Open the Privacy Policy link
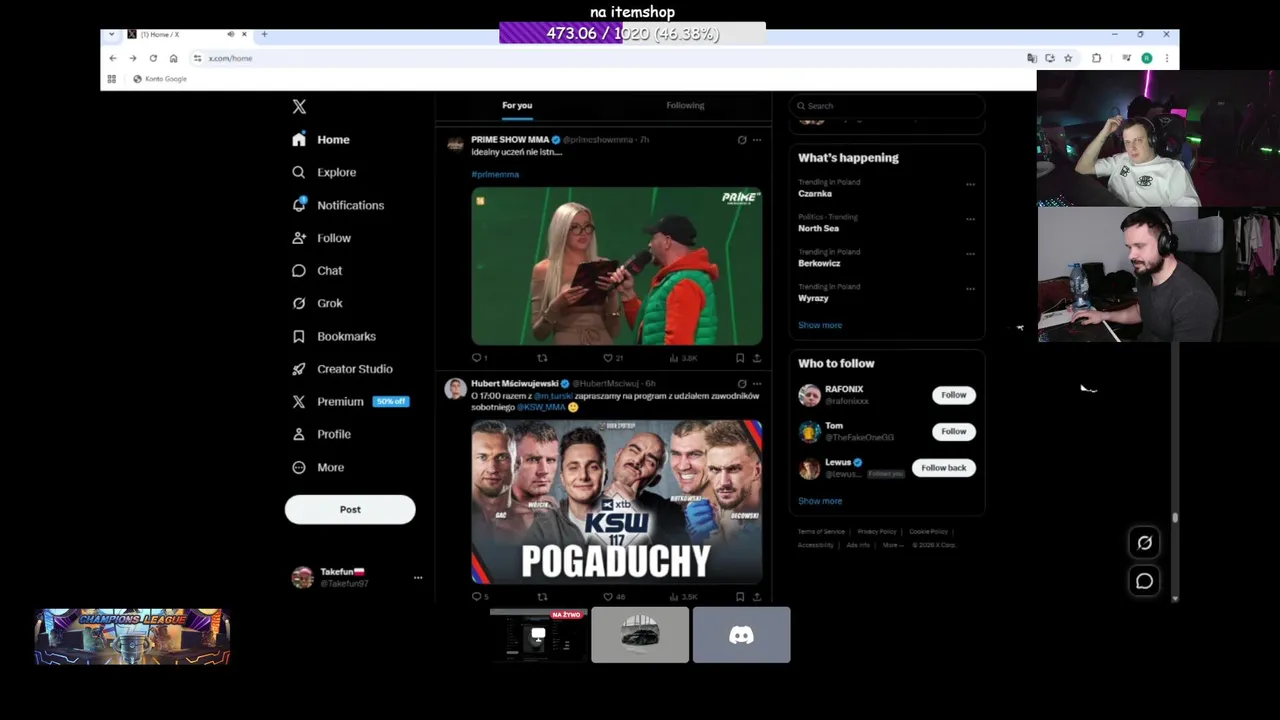Screen dimensions: 1280x720 click(877, 532)
